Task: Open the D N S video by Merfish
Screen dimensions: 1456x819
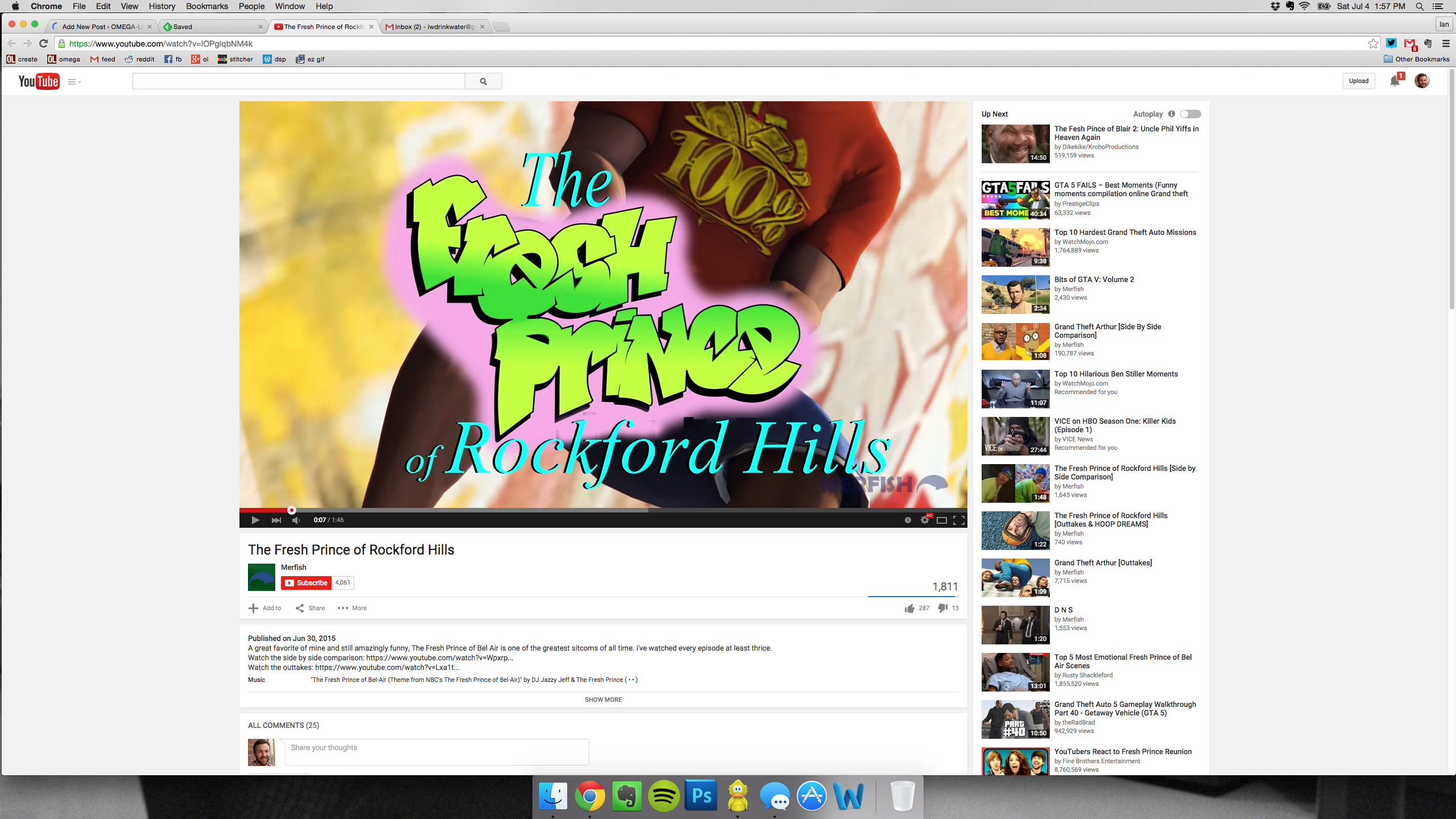Action: point(1064,610)
